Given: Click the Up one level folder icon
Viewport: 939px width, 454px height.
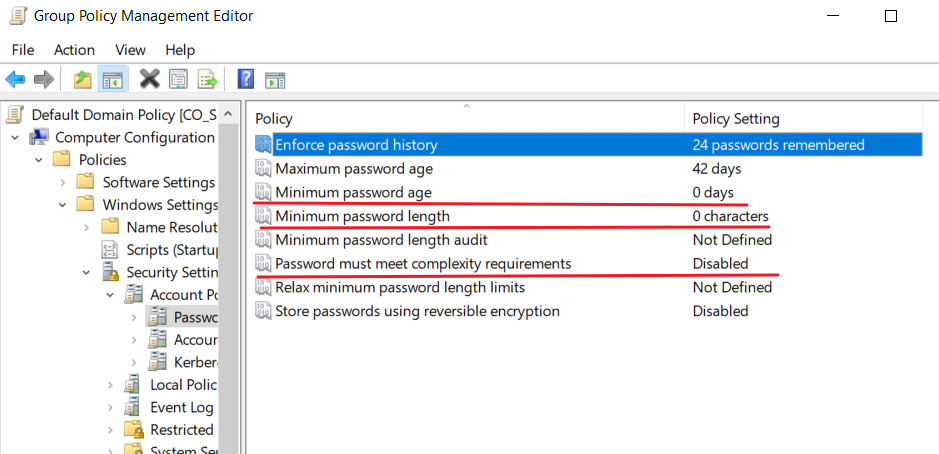Looking at the screenshot, I should click(83, 79).
